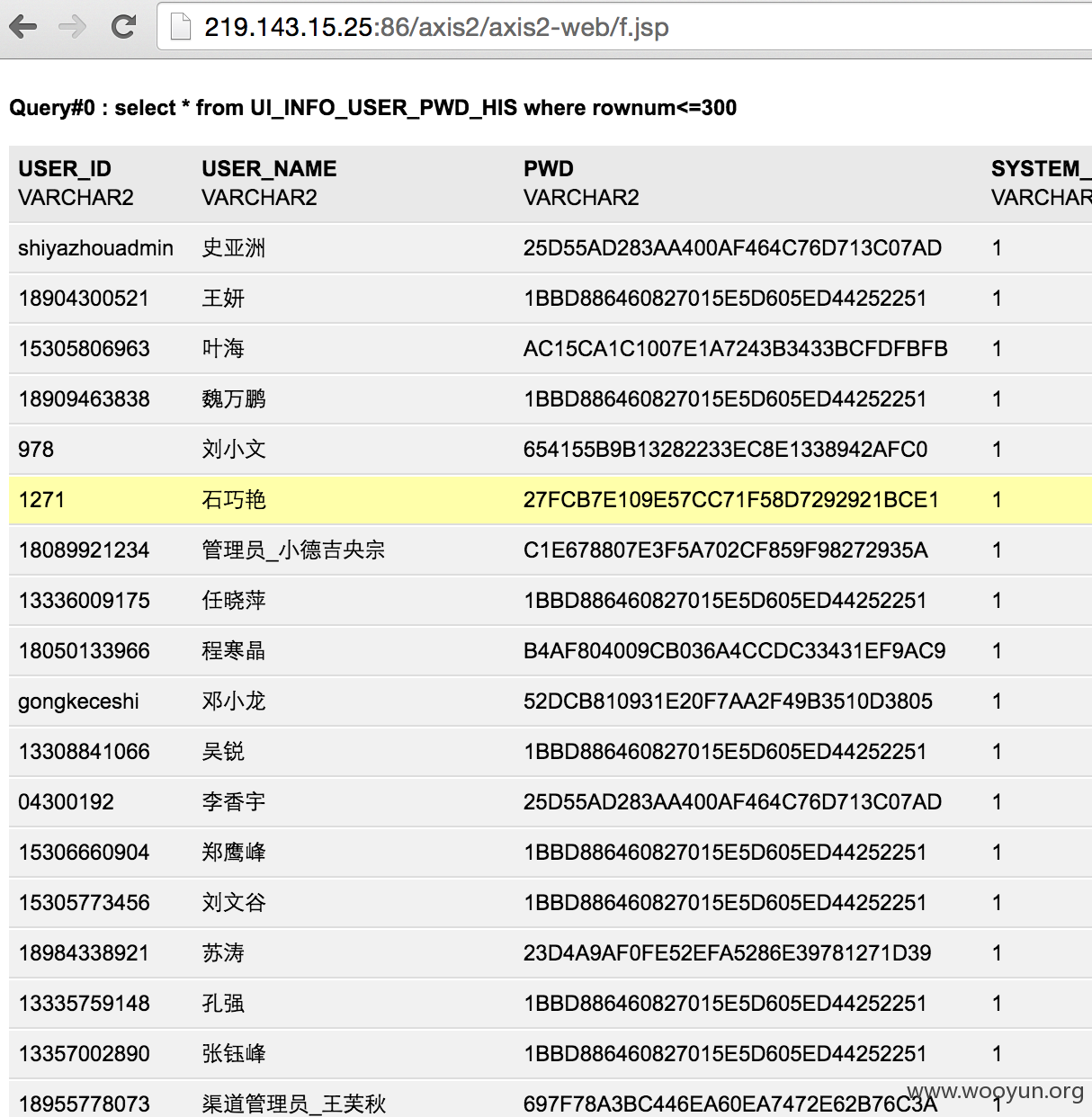Image resolution: width=1092 pixels, height=1117 pixels.
Task: Click the PWD hash in the 史亚洲 row
Action: tap(732, 248)
